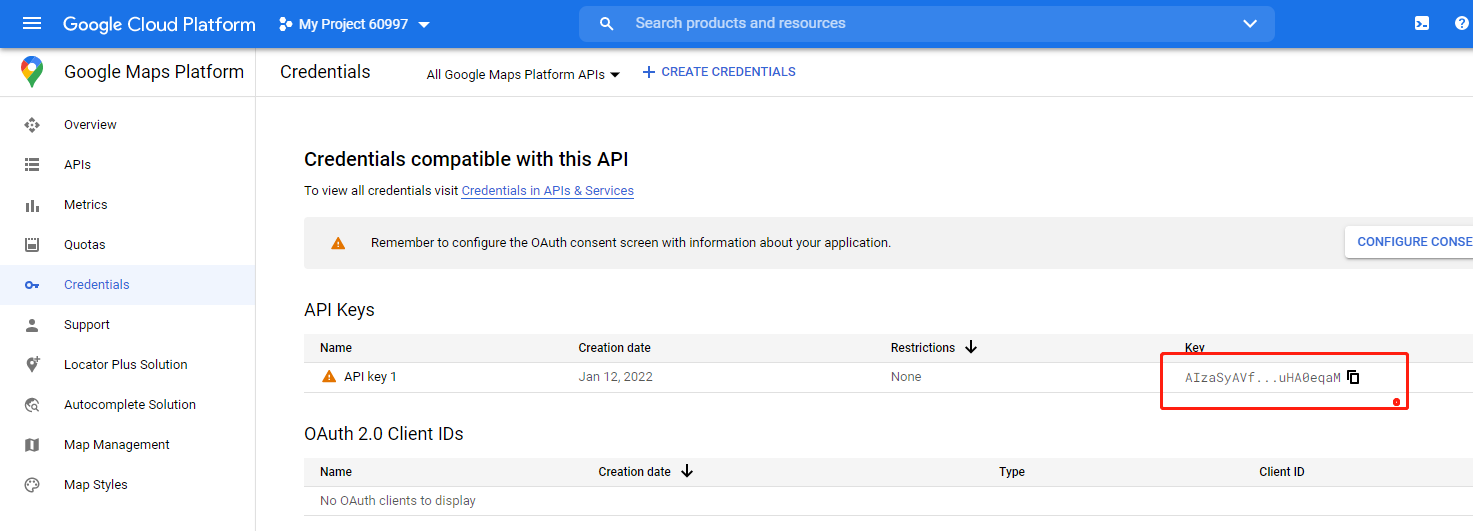This screenshot has width=1473, height=531.
Task: Click the API Keys section heading
Action: pyautogui.click(x=339, y=310)
